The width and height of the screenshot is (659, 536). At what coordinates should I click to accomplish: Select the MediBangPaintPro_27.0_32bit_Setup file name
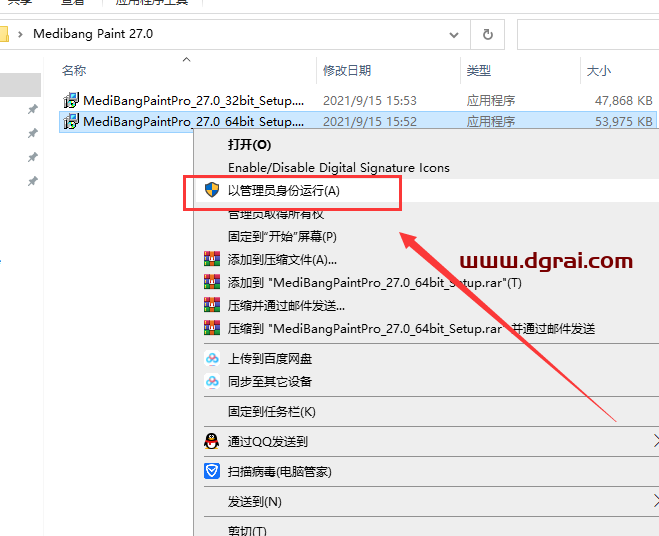click(193, 100)
